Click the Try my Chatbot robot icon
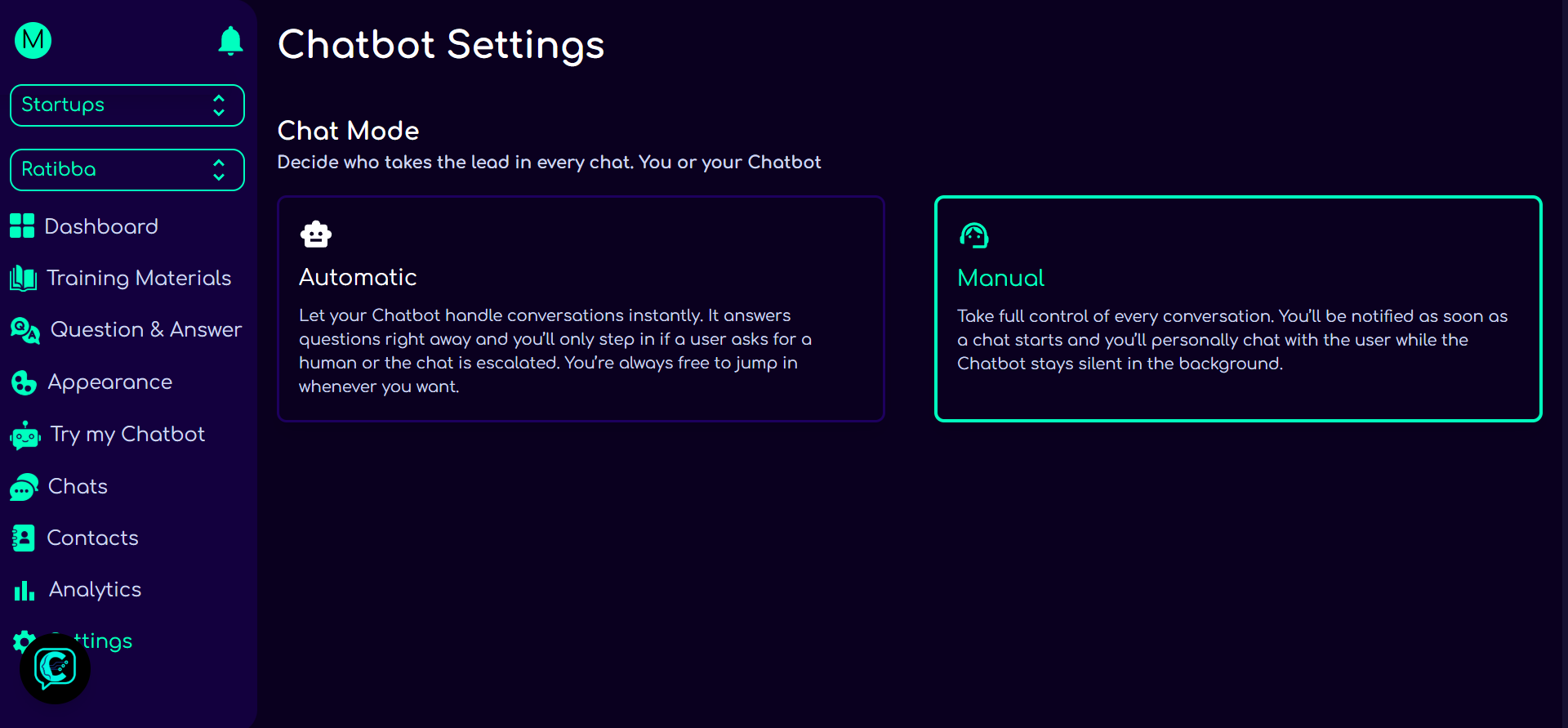1568x728 pixels. [25, 435]
